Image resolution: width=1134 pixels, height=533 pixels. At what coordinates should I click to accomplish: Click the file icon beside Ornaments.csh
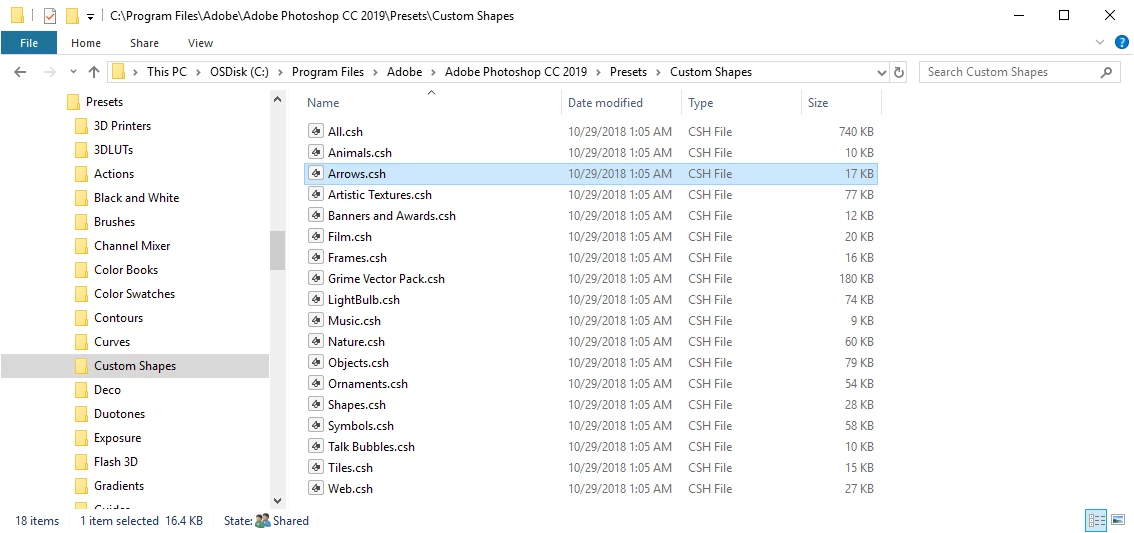click(x=315, y=383)
